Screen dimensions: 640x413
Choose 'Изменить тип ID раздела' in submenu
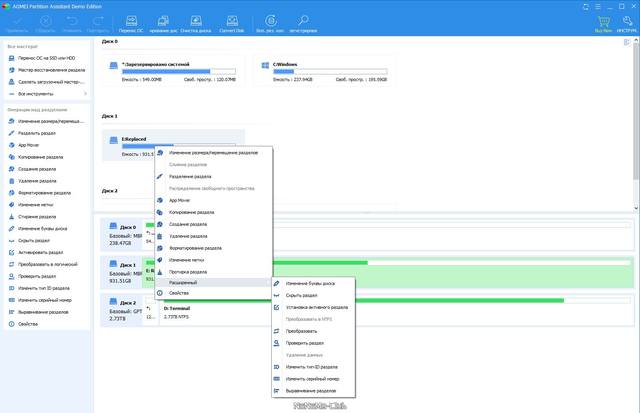(313, 367)
